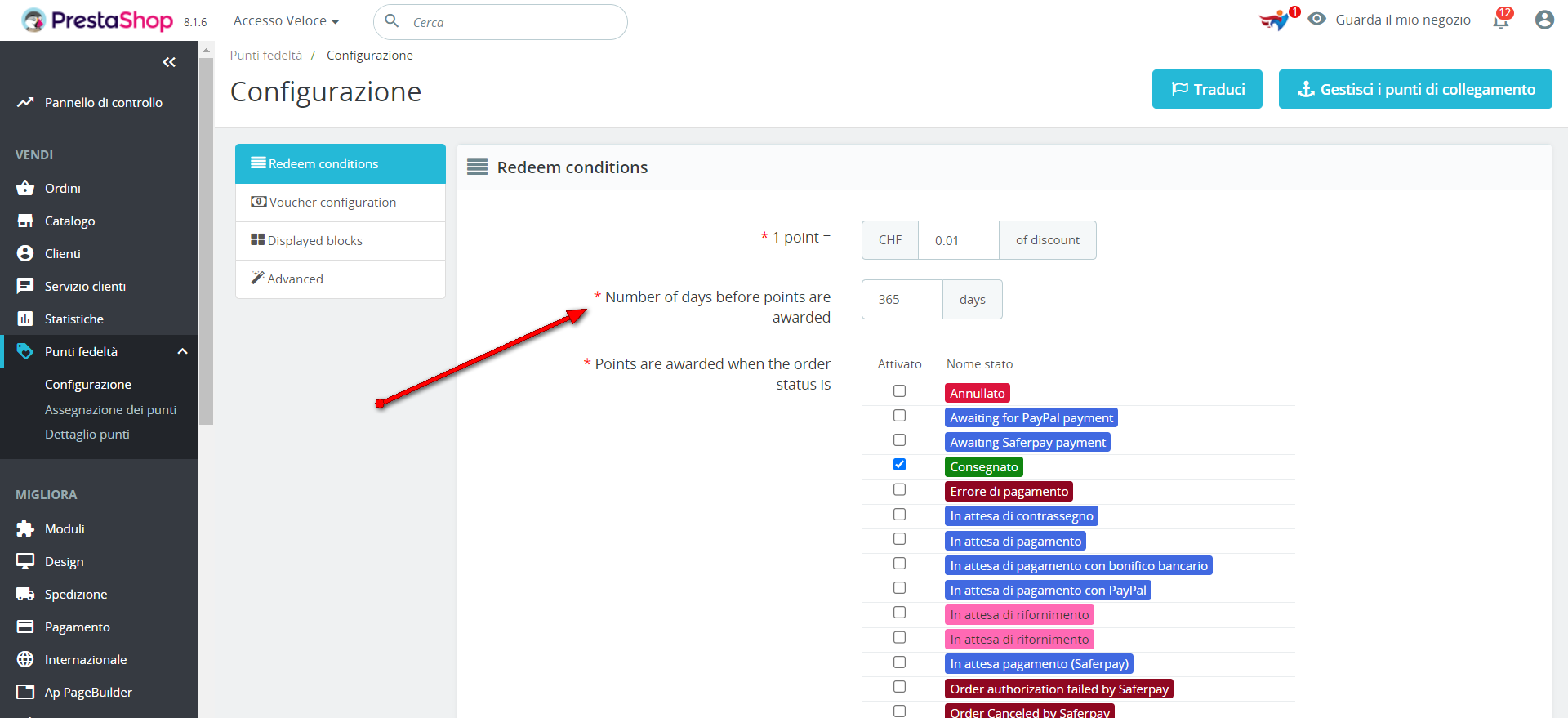Screen dimensions: 1568x718
Task: Enable the Annullato status checkbox
Action: pos(899,391)
